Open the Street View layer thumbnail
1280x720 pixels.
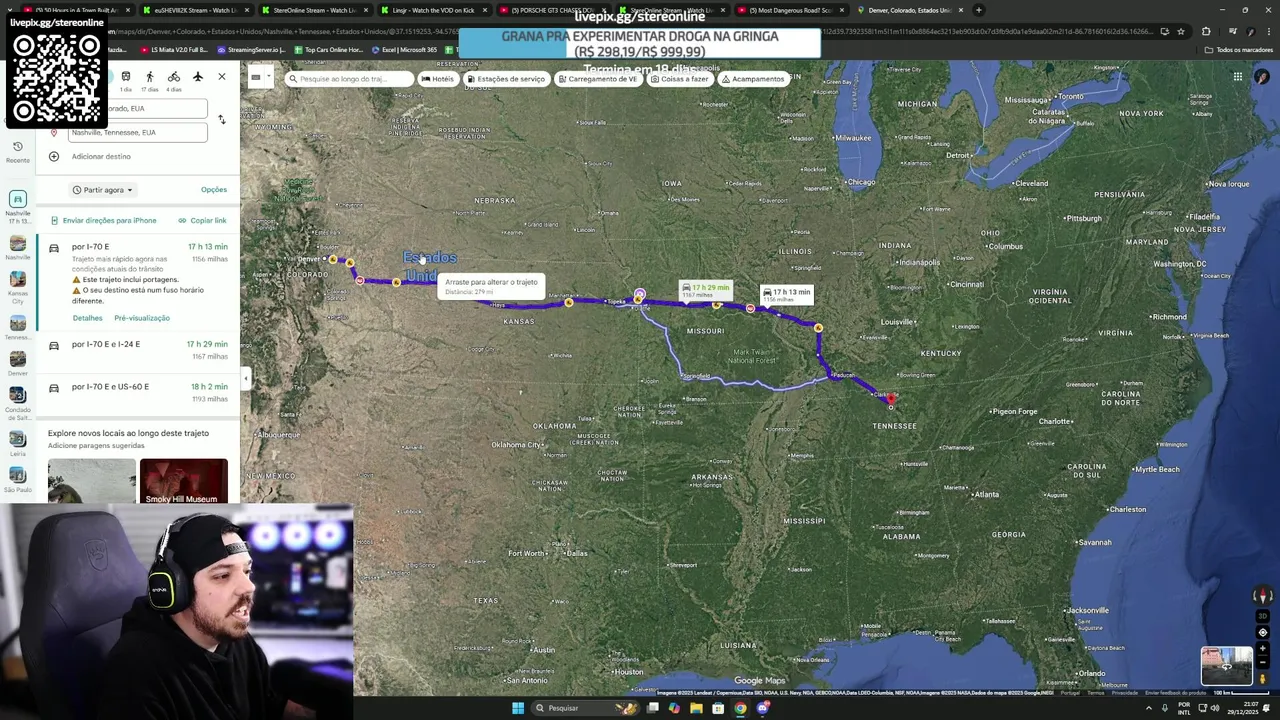pos(1227,666)
